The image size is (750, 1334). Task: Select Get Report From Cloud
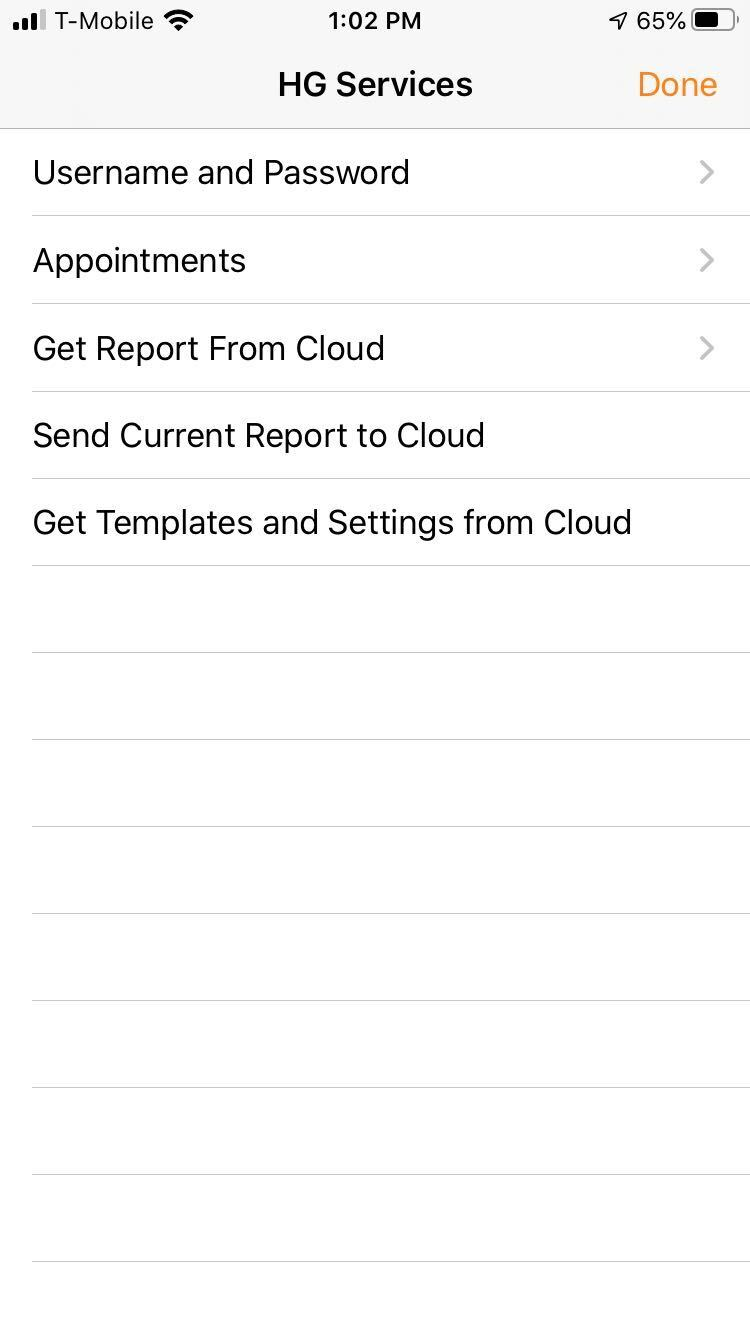tap(375, 348)
